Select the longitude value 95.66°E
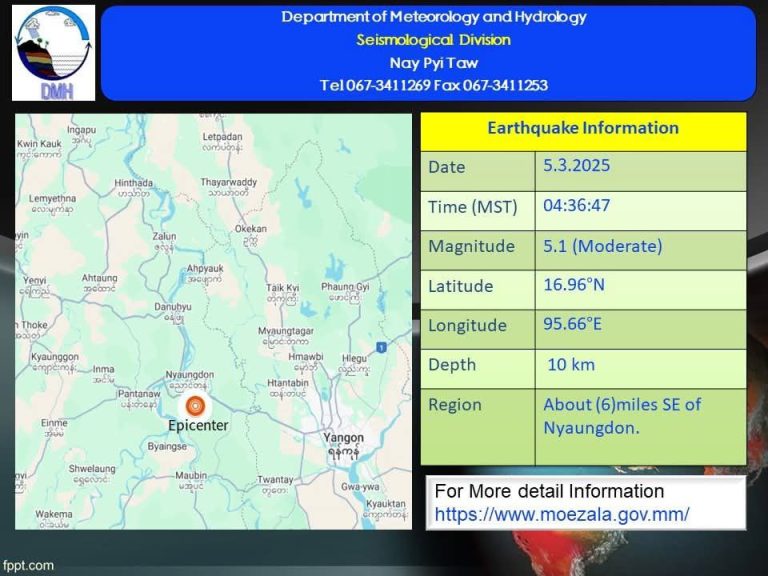Viewport: 768px width, 576px height. (574, 325)
